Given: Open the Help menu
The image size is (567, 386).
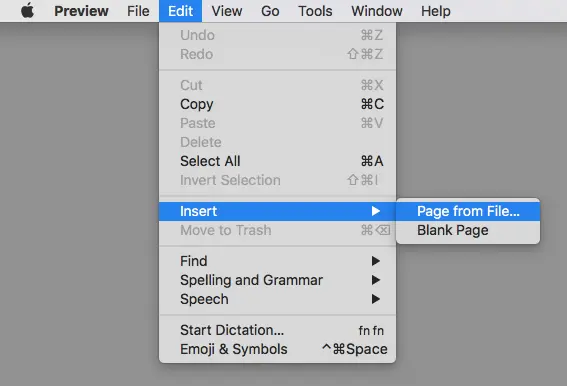Looking at the screenshot, I should click(436, 11).
